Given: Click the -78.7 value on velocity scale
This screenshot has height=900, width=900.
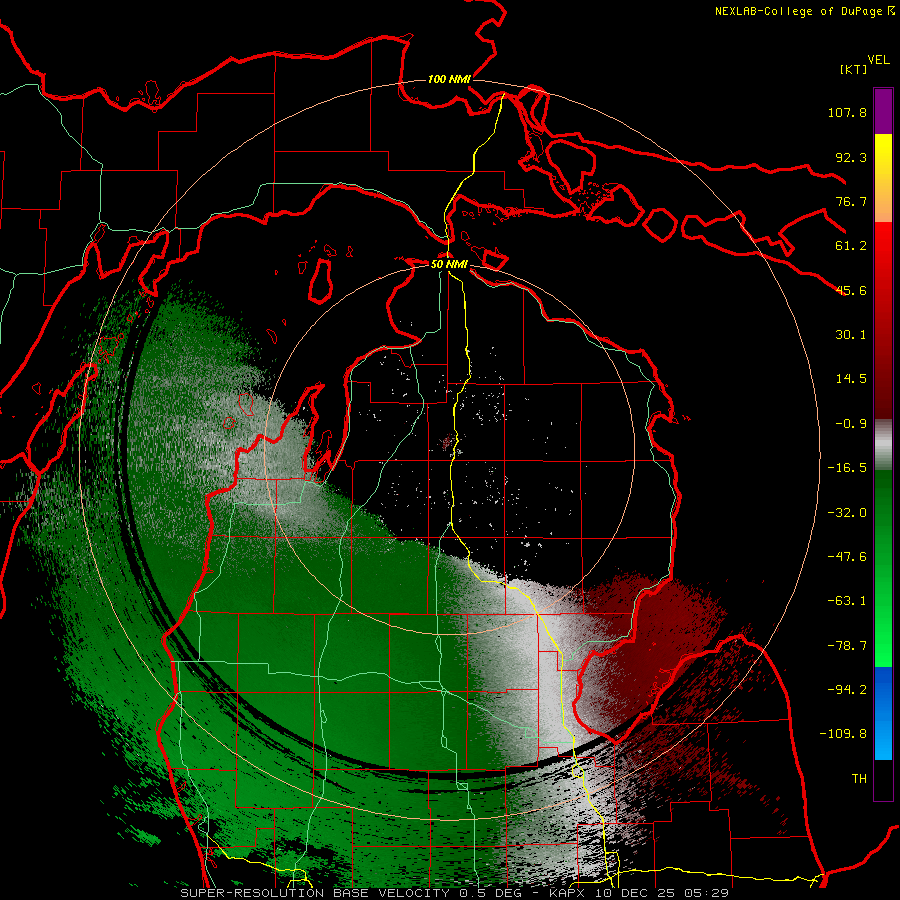Looking at the screenshot, I should (847, 646).
